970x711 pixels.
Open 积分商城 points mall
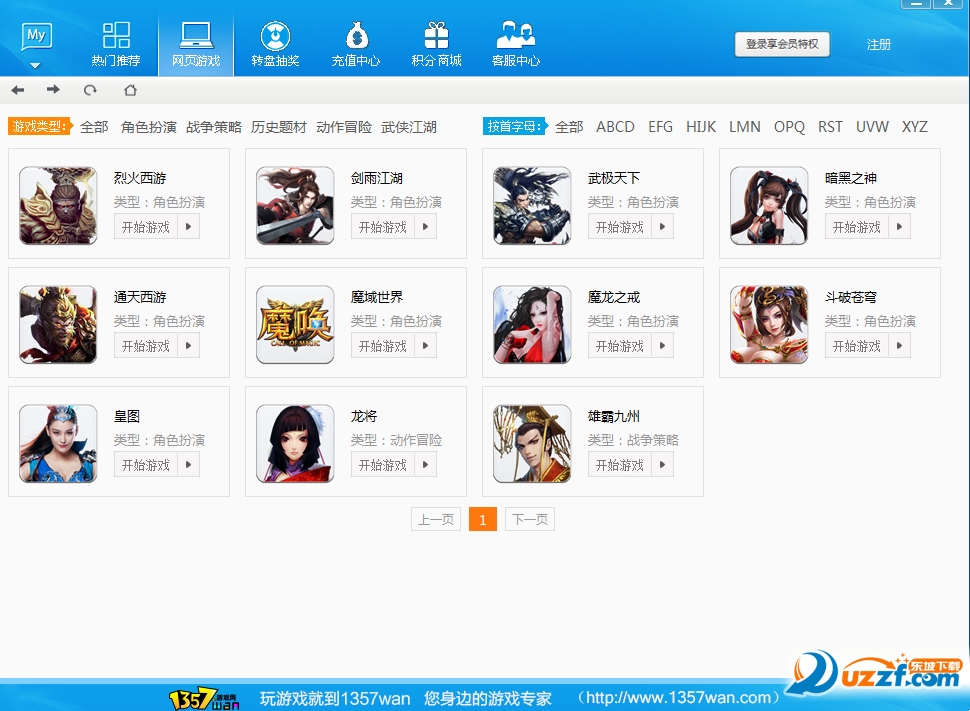click(x=436, y=44)
